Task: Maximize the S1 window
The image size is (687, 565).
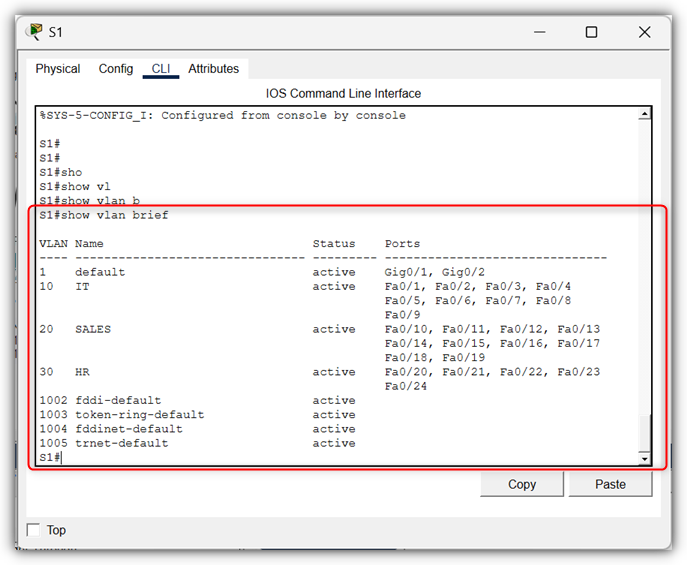Action: pos(591,32)
